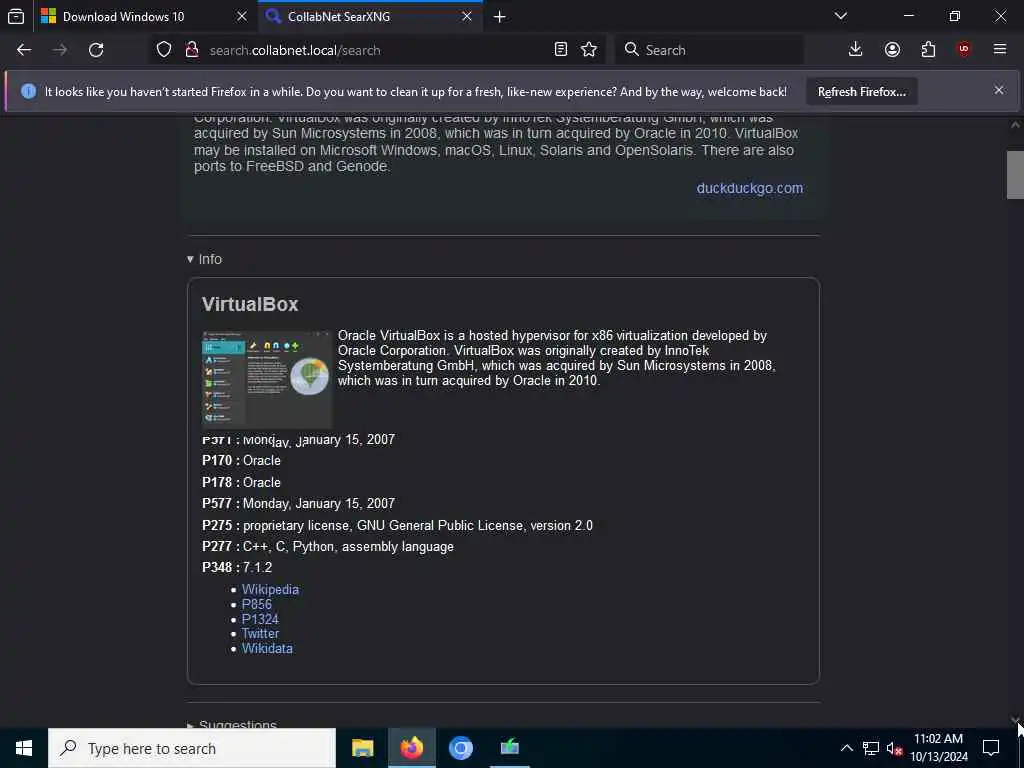
Task: Close the CollabNet SearXNG tab
Action: click(467, 16)
